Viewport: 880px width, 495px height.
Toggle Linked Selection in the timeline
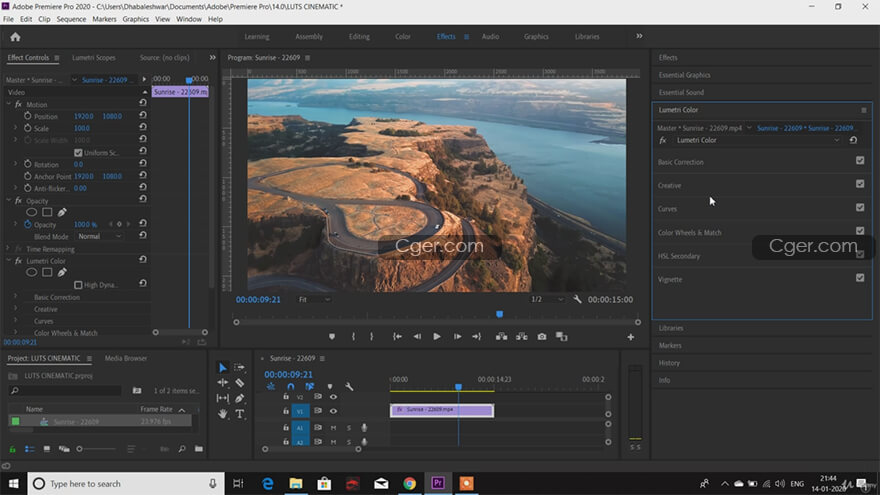309,387
